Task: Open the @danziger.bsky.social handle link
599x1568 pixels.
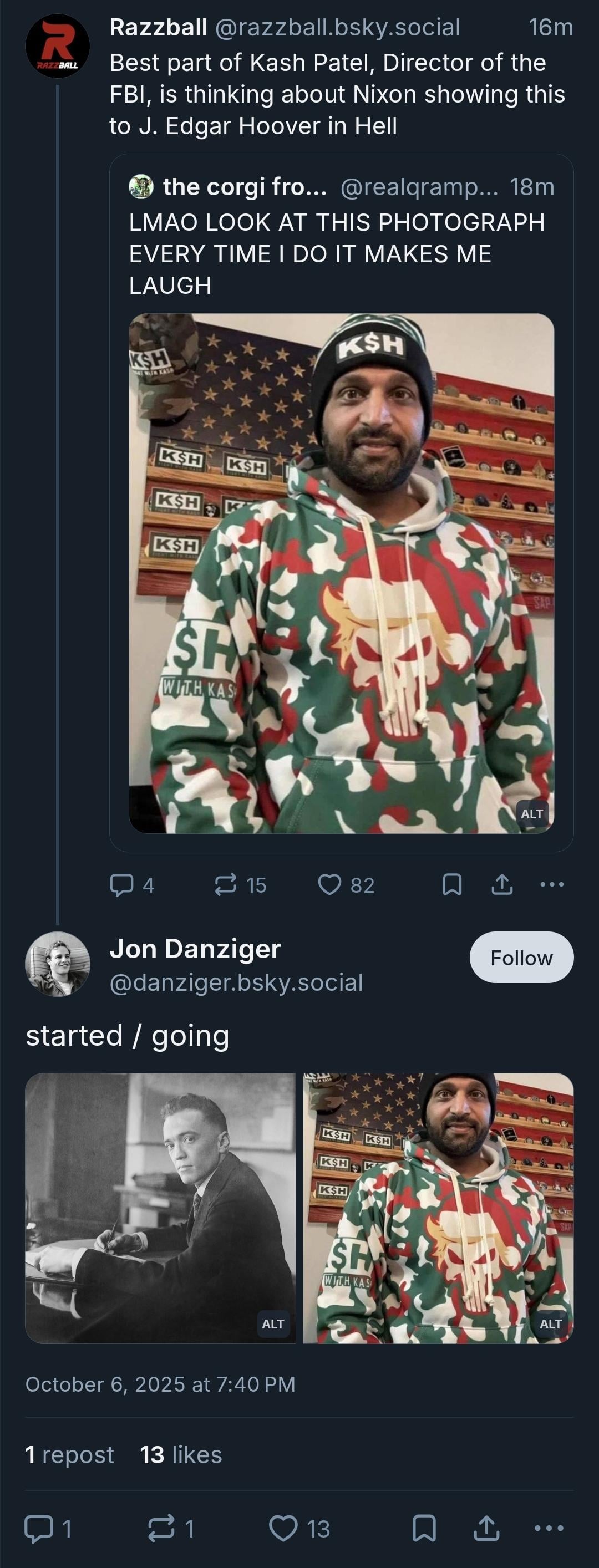Action: point(236,982)
